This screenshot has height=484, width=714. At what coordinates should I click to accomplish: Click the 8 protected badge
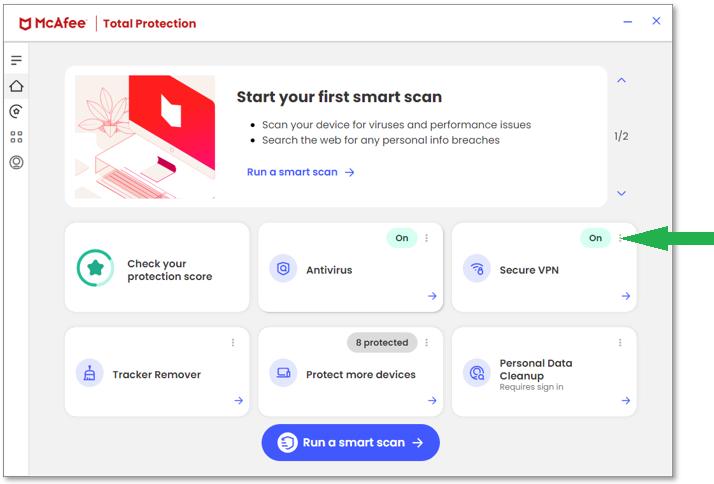point(382,342)
